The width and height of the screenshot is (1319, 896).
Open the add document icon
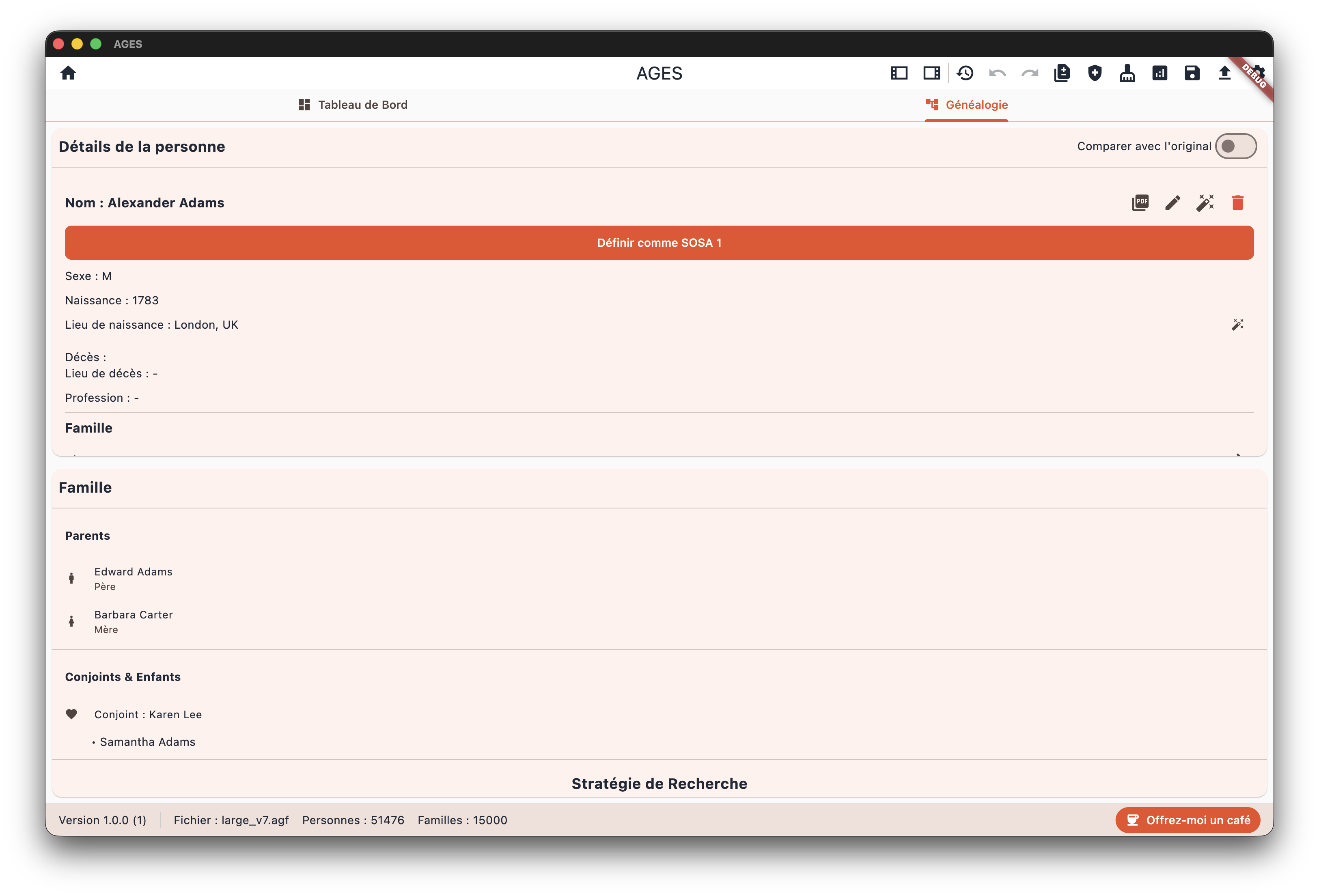pyautogui.click(x=1062, y=73)
